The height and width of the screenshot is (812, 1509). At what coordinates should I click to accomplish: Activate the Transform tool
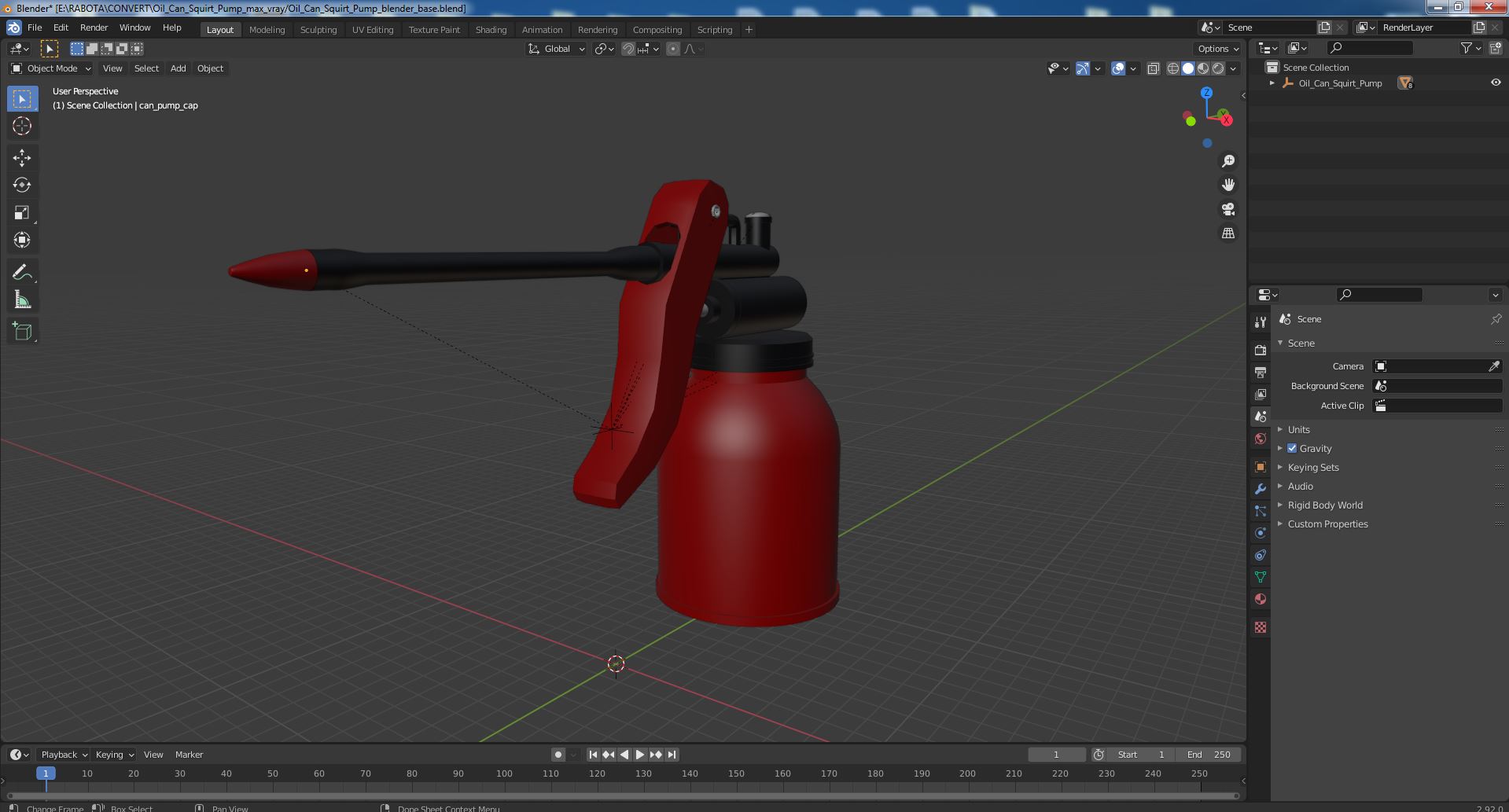(22, 241)
